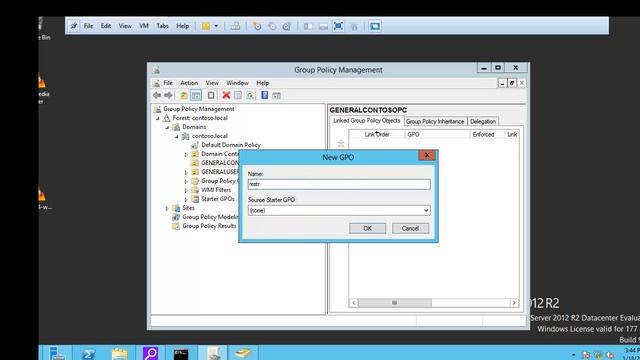Open PowerShell from the taskbar

click(x=88, y=353)
